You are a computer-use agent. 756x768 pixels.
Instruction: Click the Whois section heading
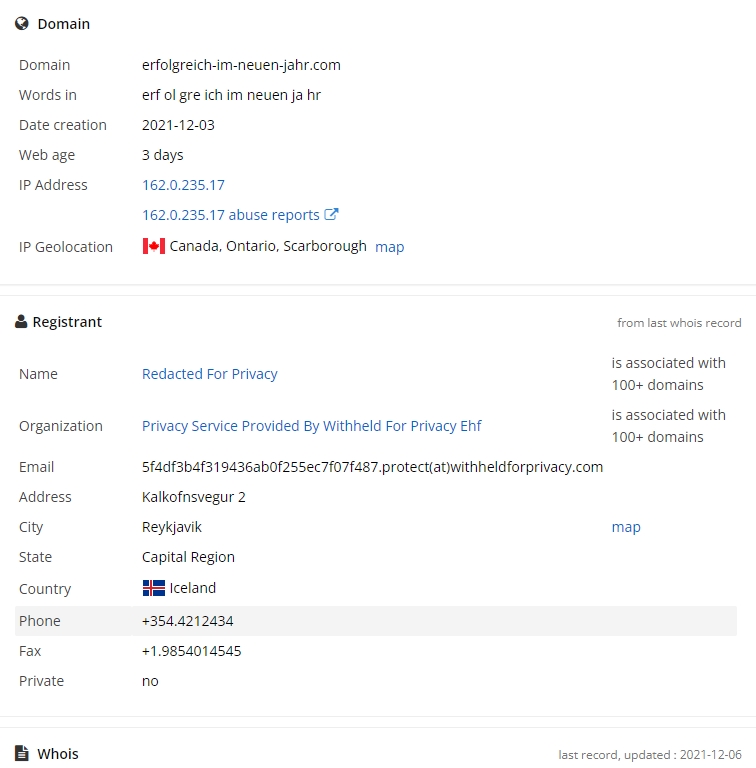pyautogui.click(x=58, y=754)
